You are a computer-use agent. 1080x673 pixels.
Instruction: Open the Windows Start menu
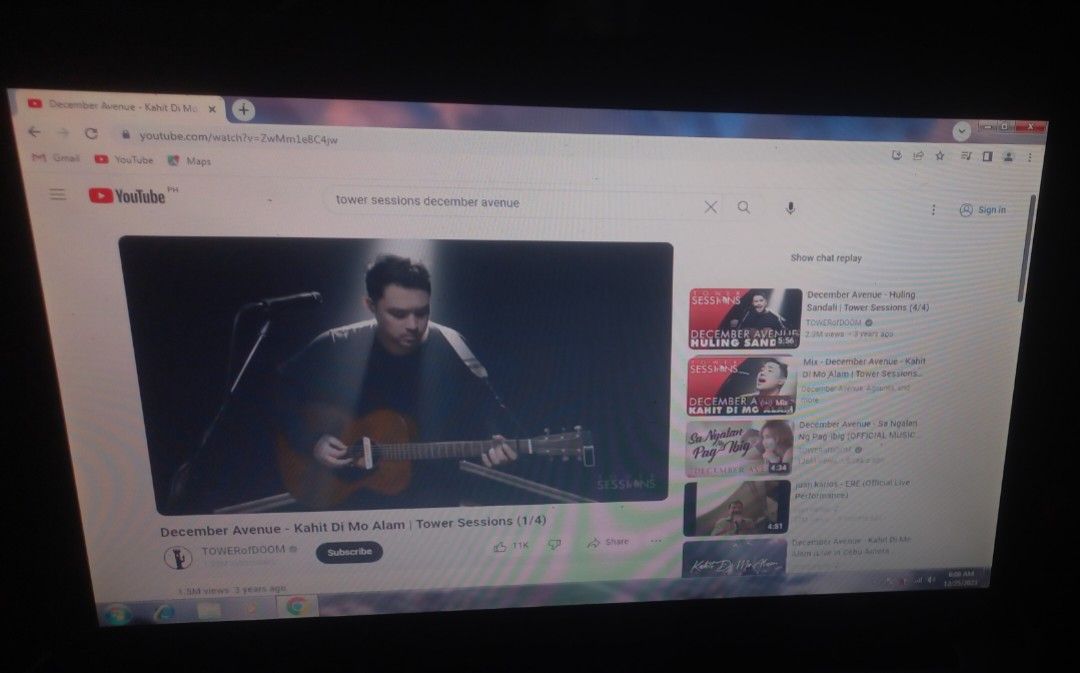click(x=116, y=613)
